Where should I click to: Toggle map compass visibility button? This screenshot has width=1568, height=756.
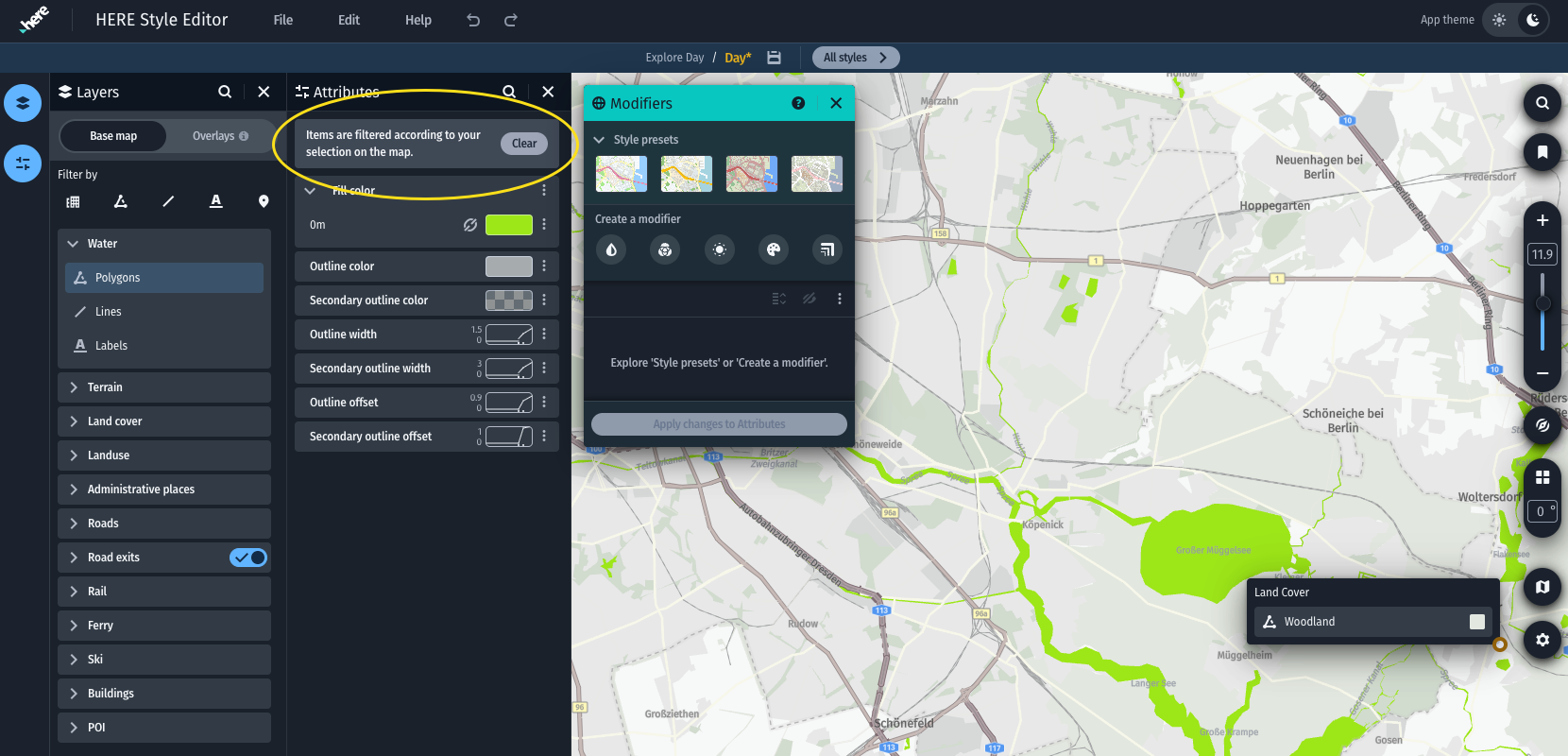click(x=1542, y=425)
